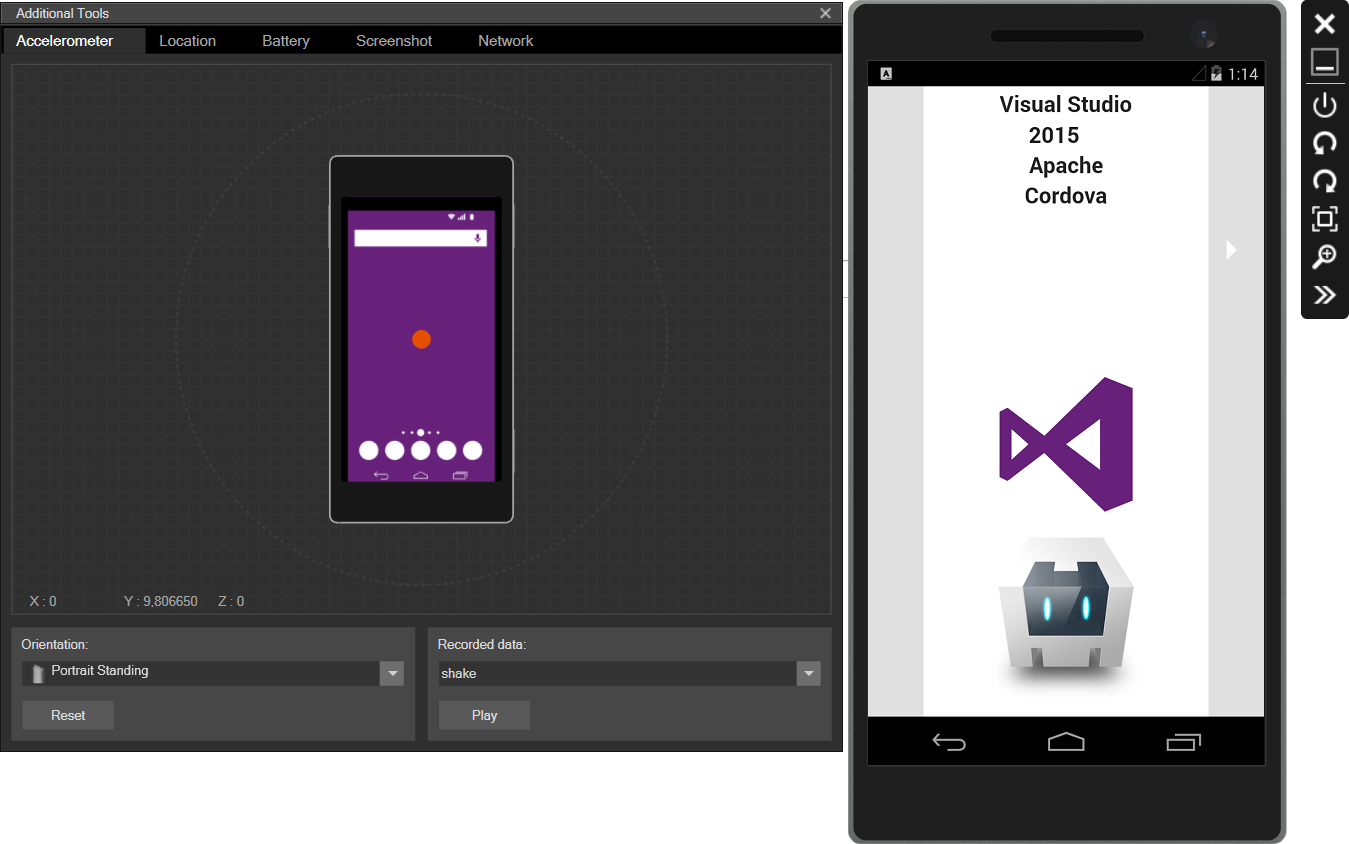The width and height of the screenshot is (1349, 844).
Task: Click the Y : 9,806650 readout
Action: pyautogui.click(x=161, y=601)
